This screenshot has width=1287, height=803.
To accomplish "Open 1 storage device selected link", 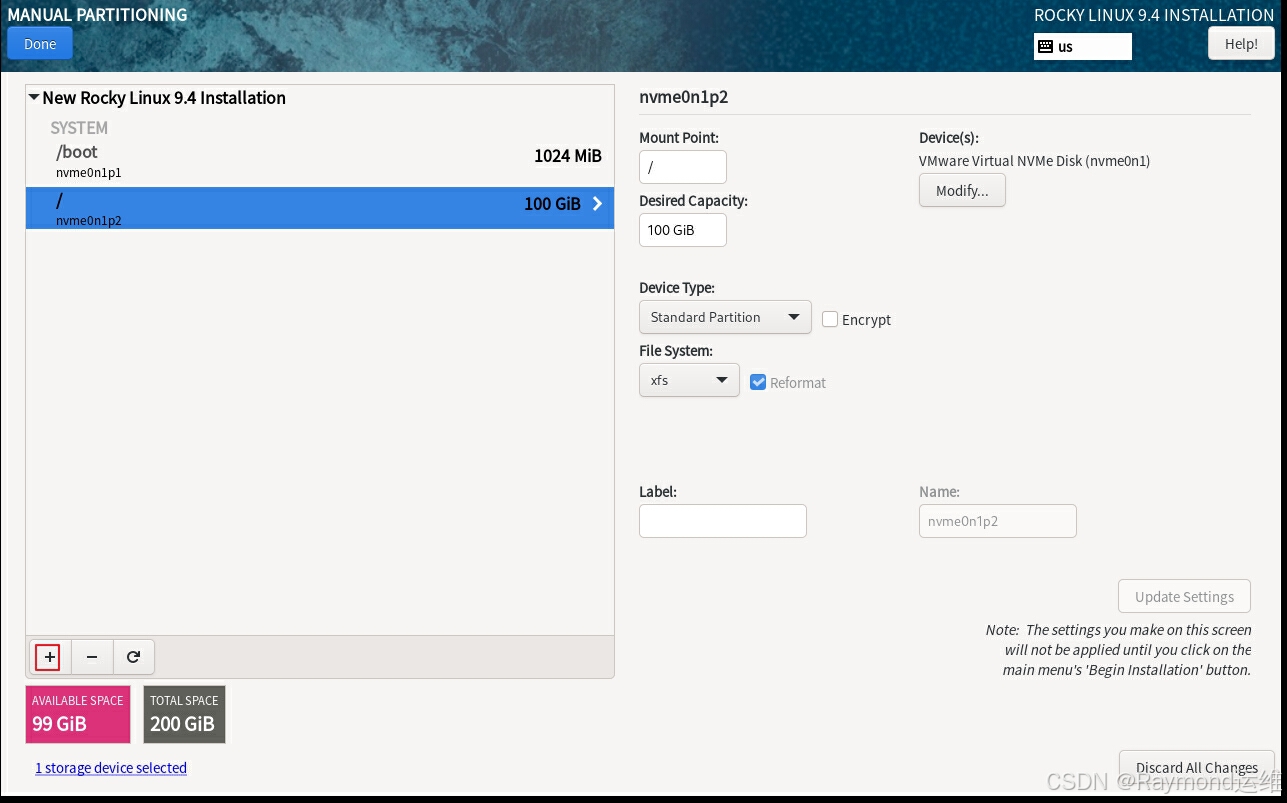I will pyautogui.click(x=111, y=768).
